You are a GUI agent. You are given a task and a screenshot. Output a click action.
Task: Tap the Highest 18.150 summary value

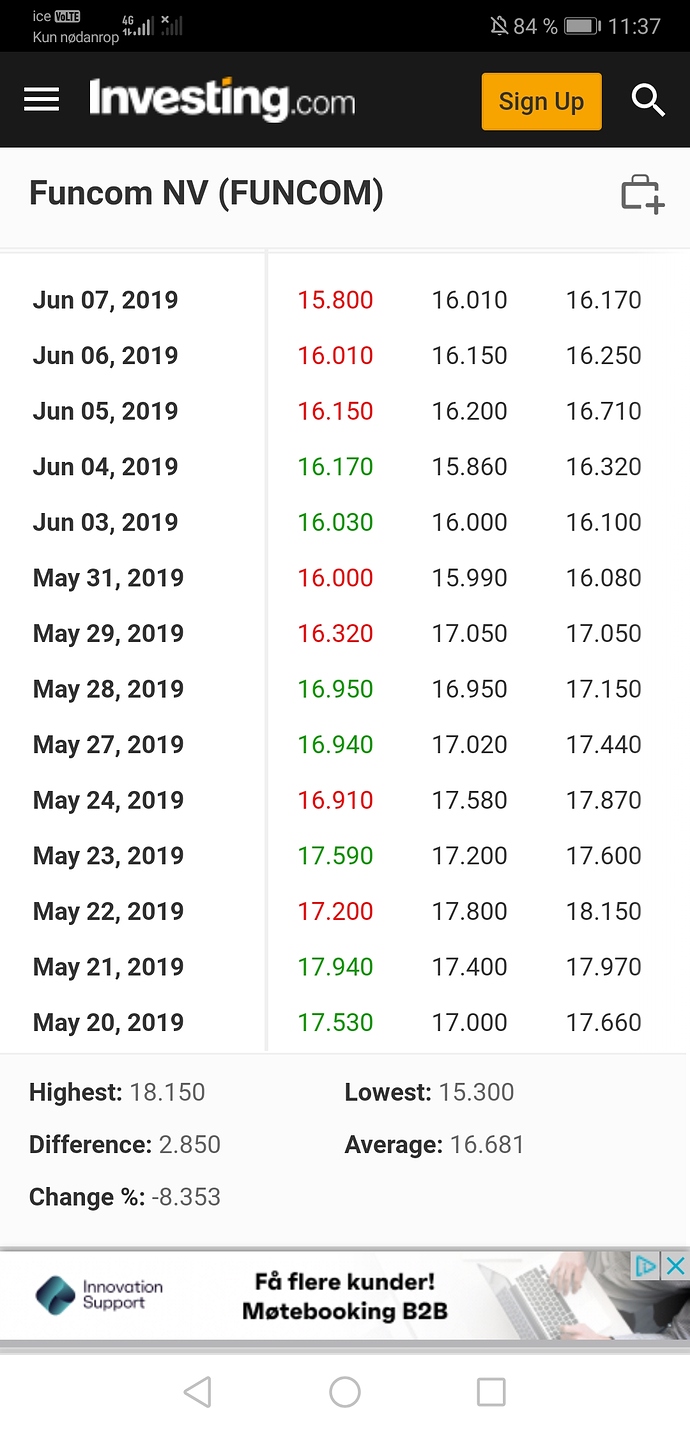[x=167, y=1092]
